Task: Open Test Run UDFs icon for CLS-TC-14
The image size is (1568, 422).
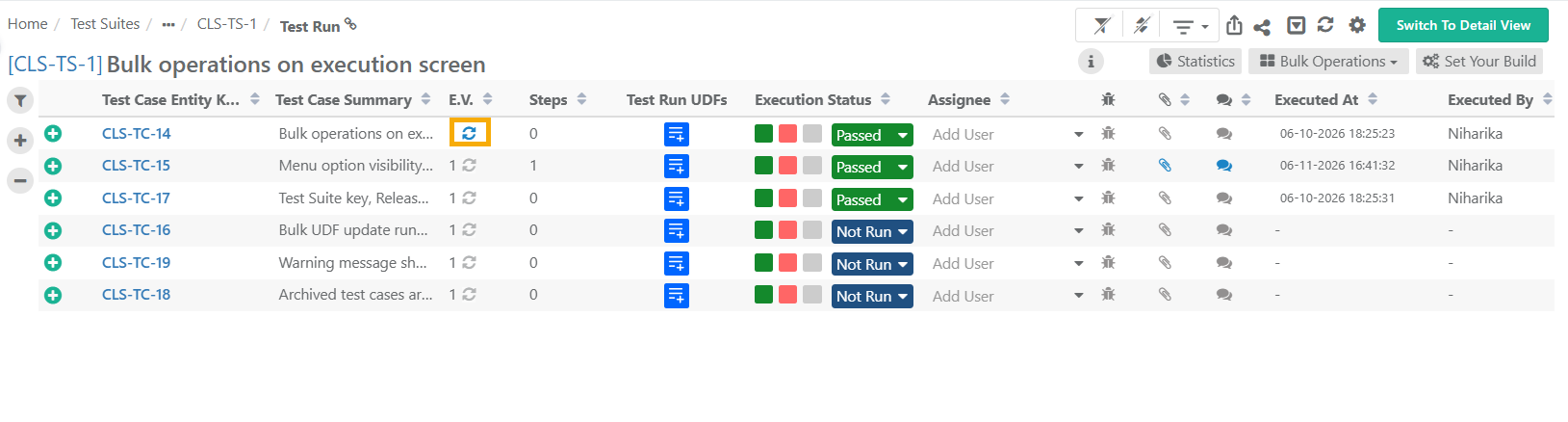Action: pos(677,134)
